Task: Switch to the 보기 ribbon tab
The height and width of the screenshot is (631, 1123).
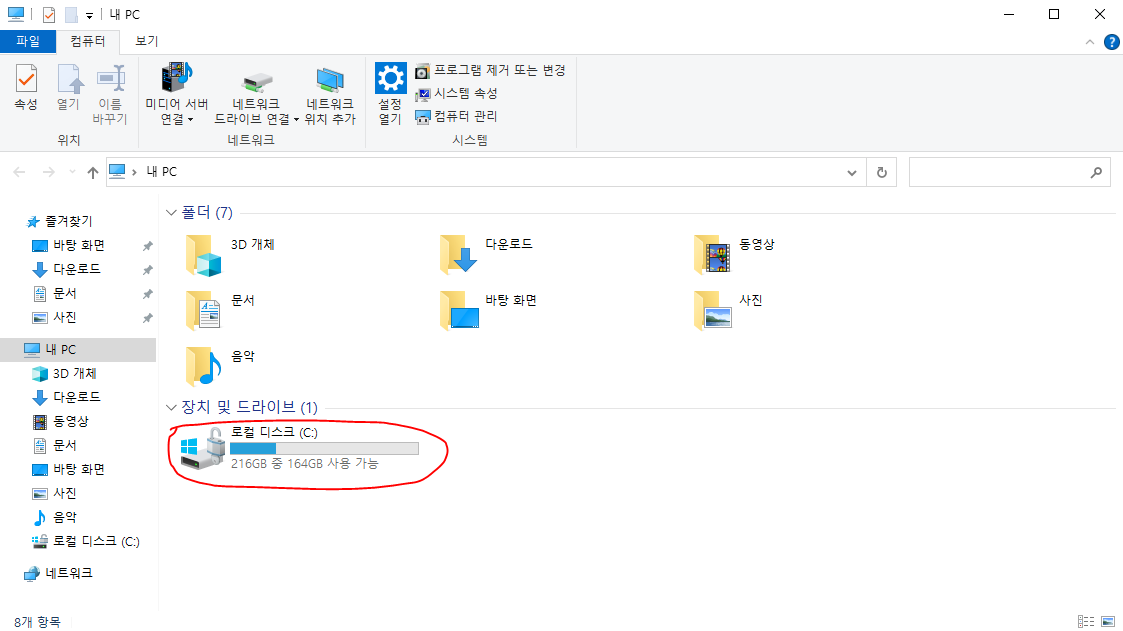Action: [147, 41]
